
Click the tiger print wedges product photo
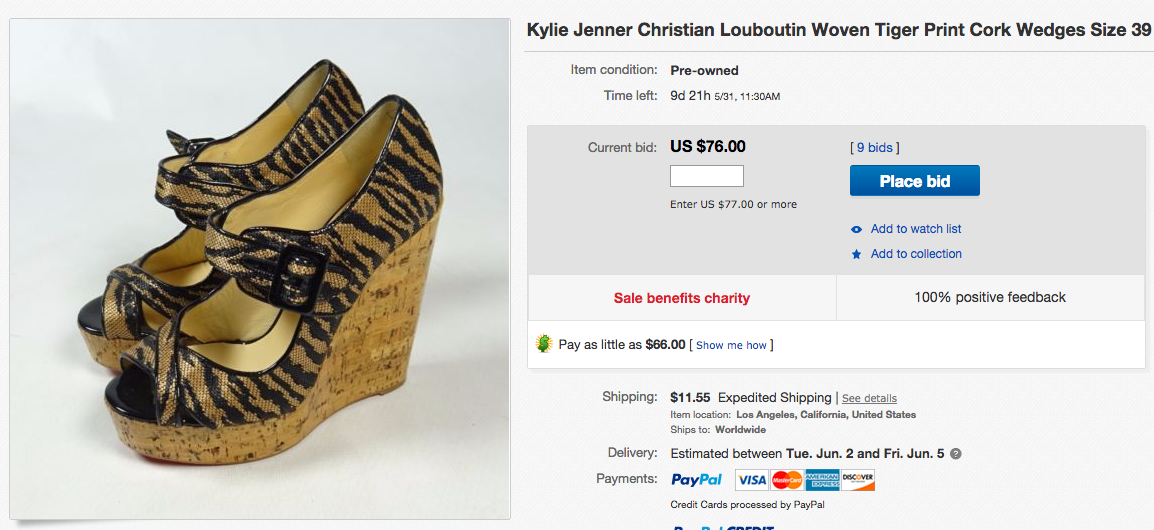260,268
